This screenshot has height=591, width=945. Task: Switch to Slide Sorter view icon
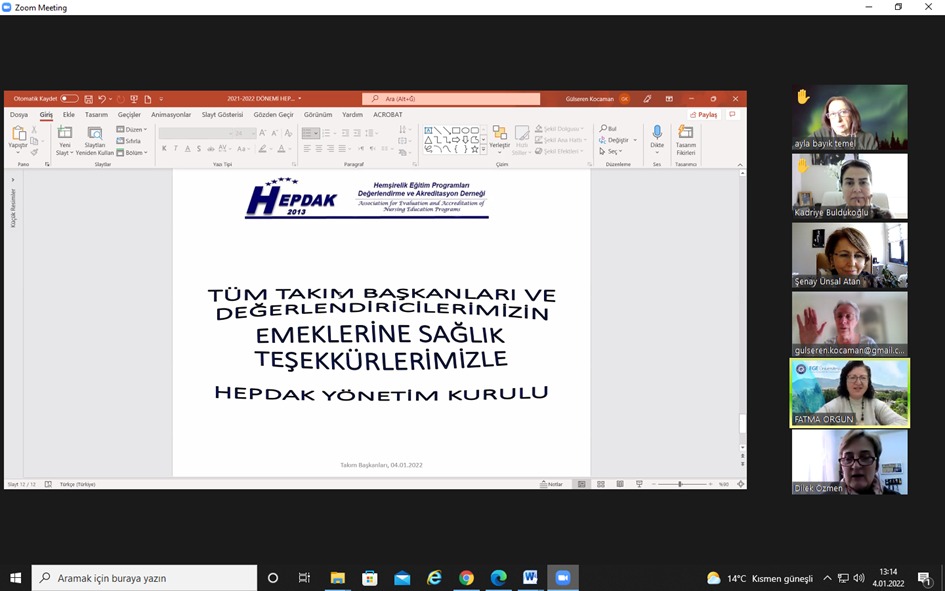coord(600,483)
